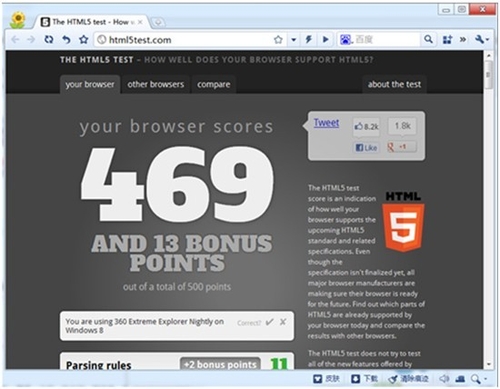This screenshot has height=389, width=500.
Task: Go back to previous page
Action: [x=15, y=40]
